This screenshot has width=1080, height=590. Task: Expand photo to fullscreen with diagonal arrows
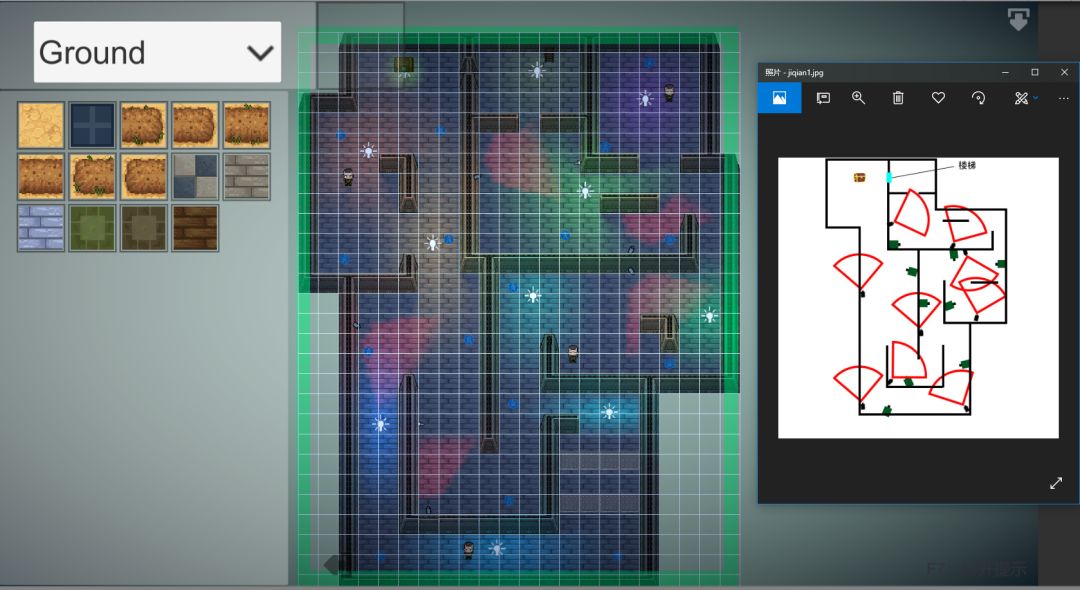[x=1056, y=483]
